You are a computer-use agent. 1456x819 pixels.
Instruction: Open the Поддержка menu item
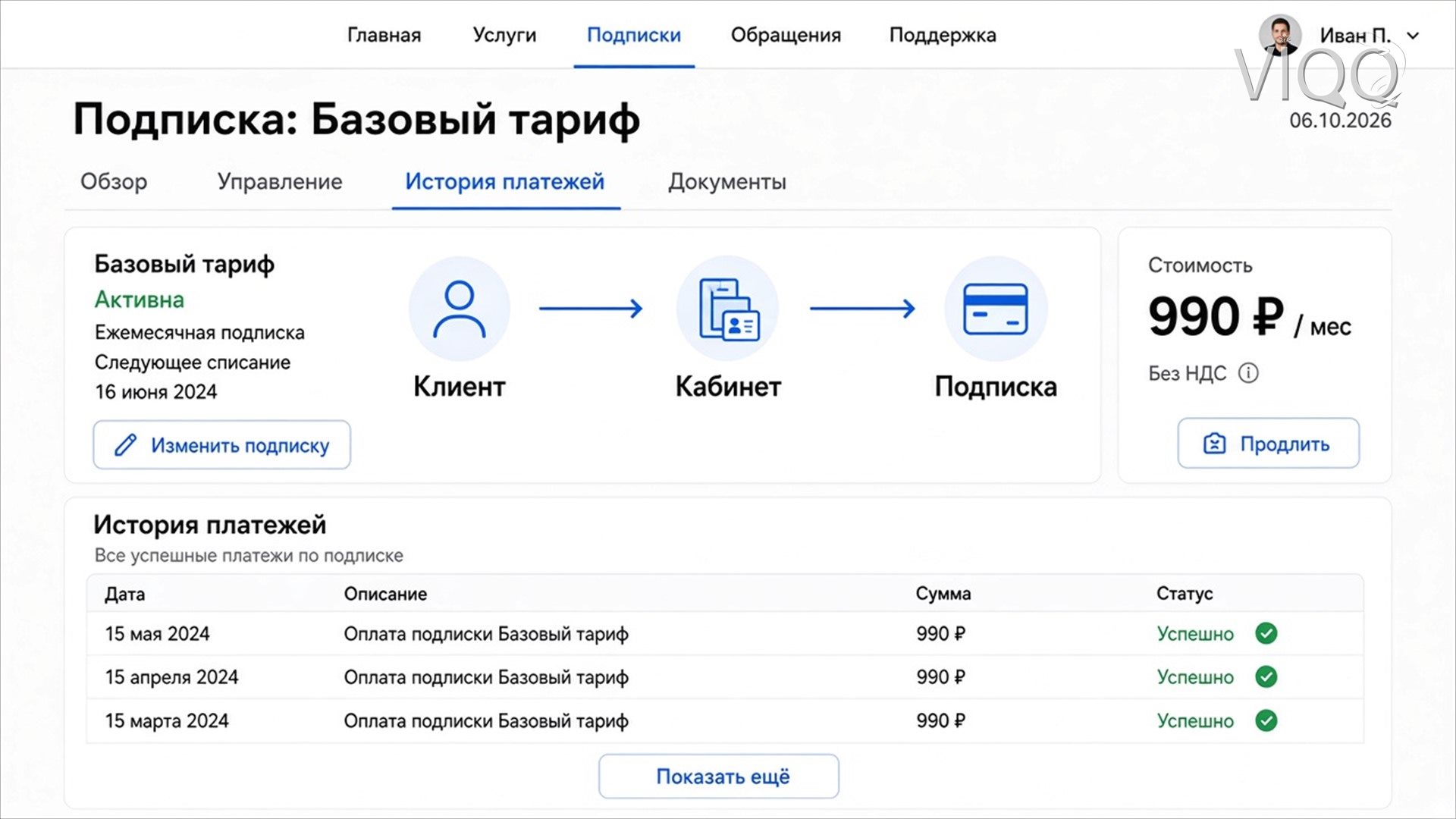click(x=943, y=35)
